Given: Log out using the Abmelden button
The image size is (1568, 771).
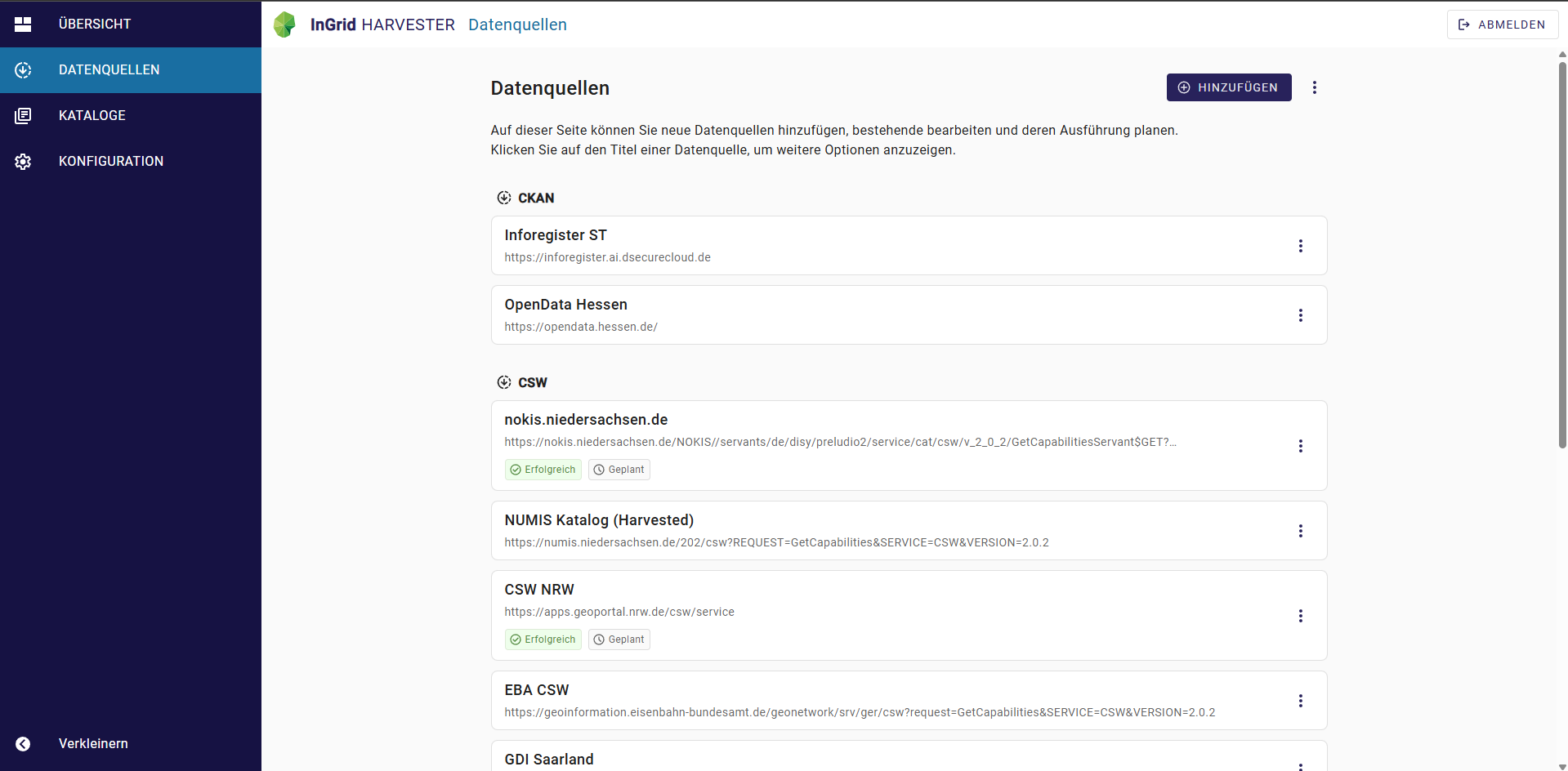Looking at the screenshot, I should tap(1503, 25).
